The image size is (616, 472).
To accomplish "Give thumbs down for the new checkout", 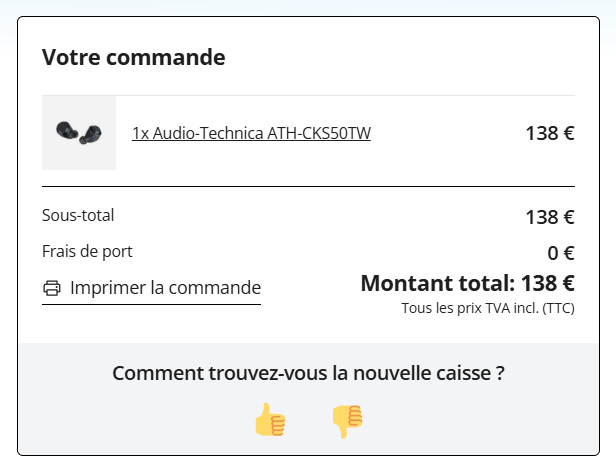I will pyautogui.click(x=347, y=421).
